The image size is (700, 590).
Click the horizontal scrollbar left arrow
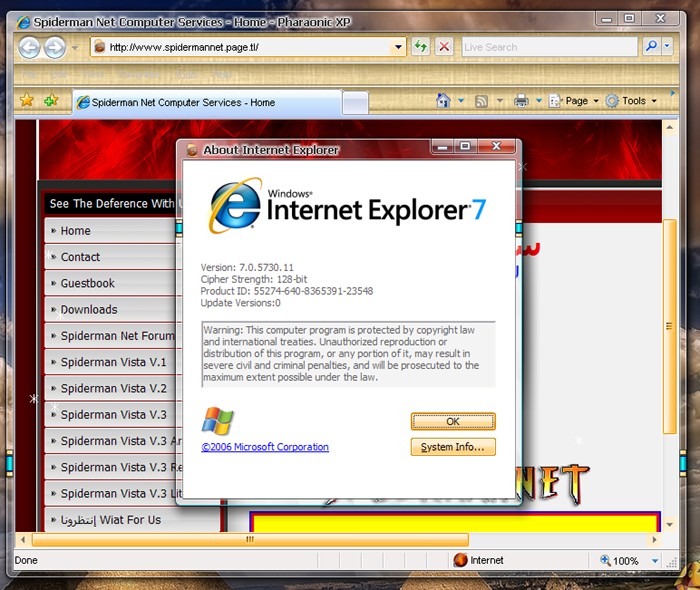pyautogui.click(x=23, y=540)
